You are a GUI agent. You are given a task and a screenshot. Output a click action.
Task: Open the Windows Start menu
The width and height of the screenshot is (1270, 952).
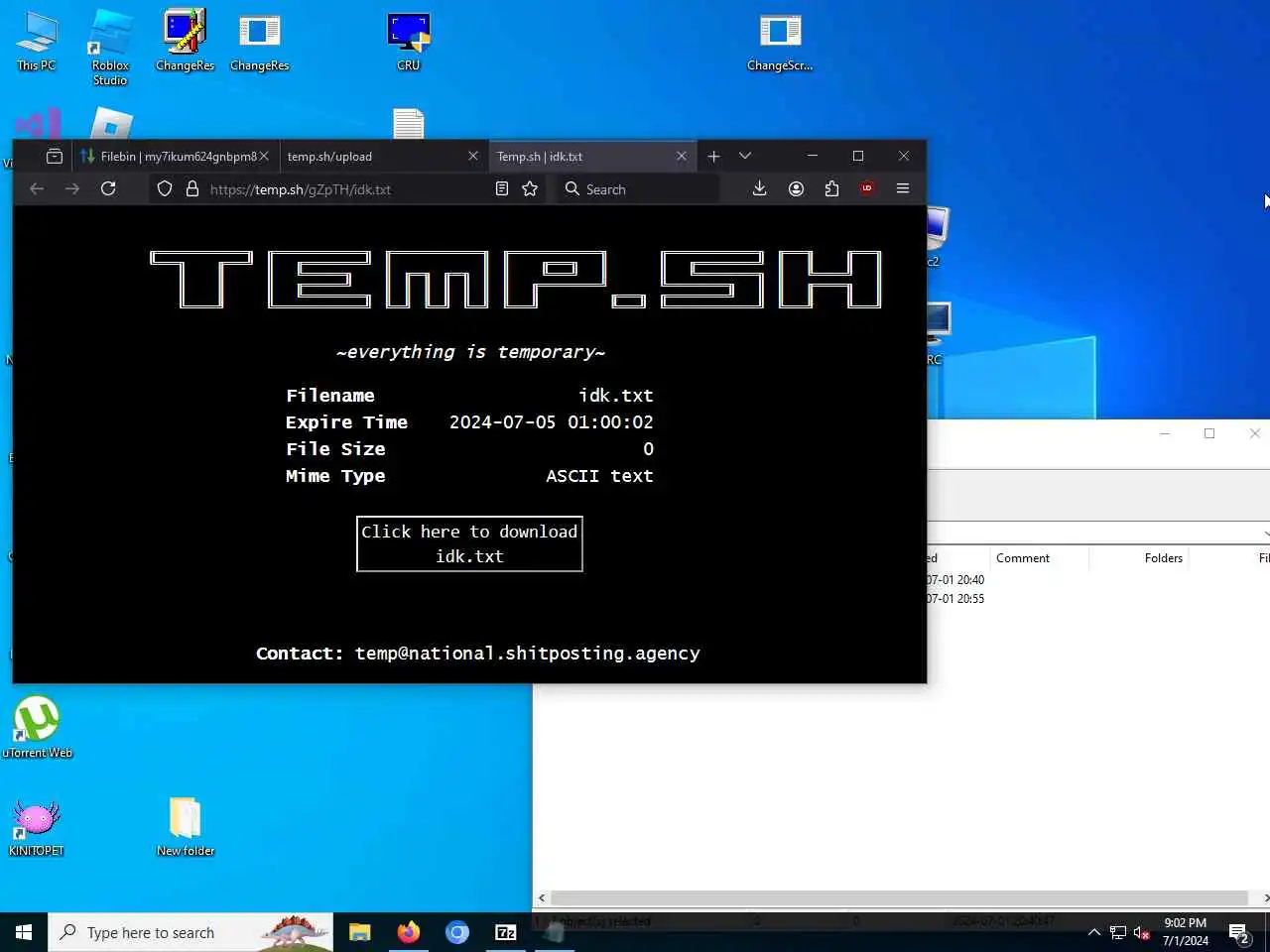point(24,932)
